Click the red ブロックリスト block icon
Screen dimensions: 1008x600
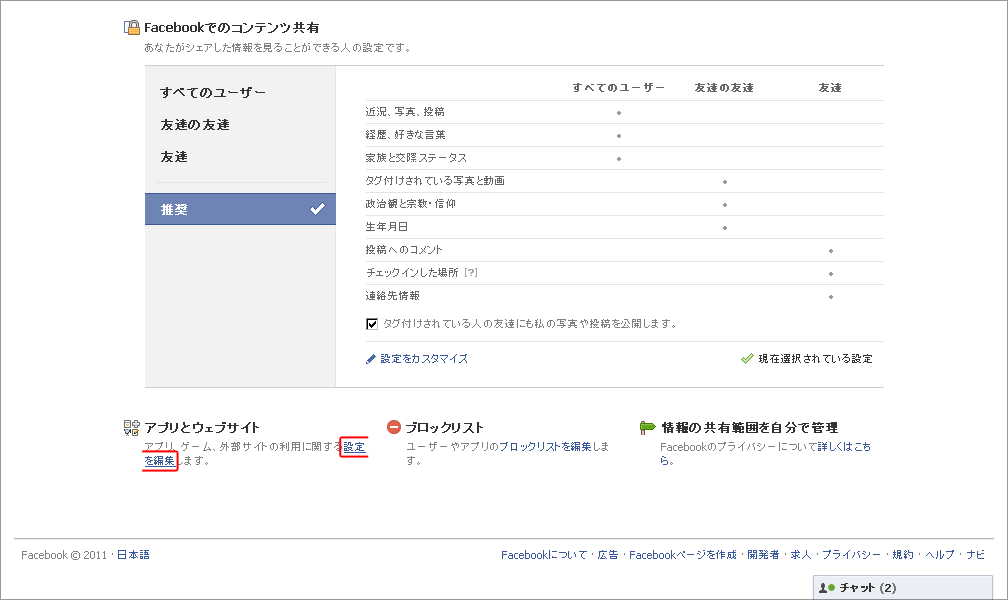coord(393,427)
